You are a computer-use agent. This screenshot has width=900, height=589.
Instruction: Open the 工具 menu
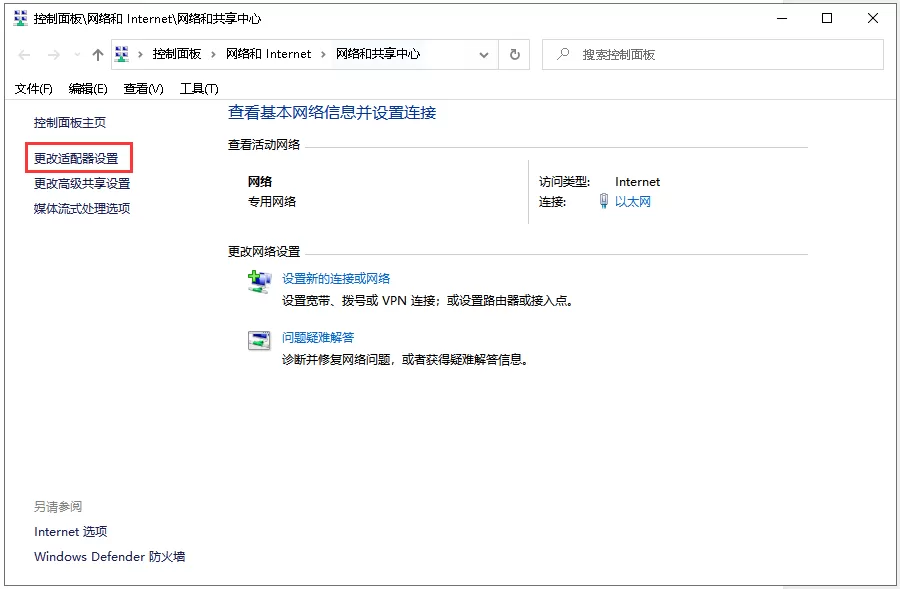[x=198, y=88]
